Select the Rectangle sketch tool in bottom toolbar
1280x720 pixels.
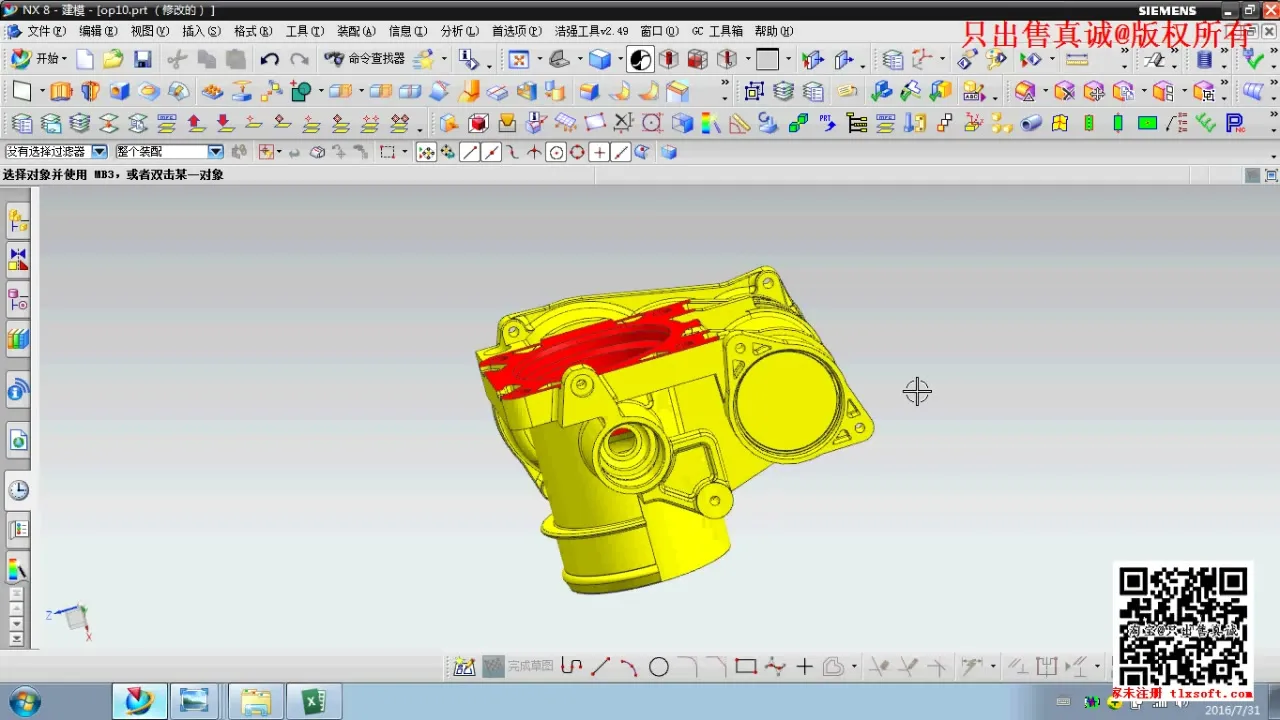[745, 667]
